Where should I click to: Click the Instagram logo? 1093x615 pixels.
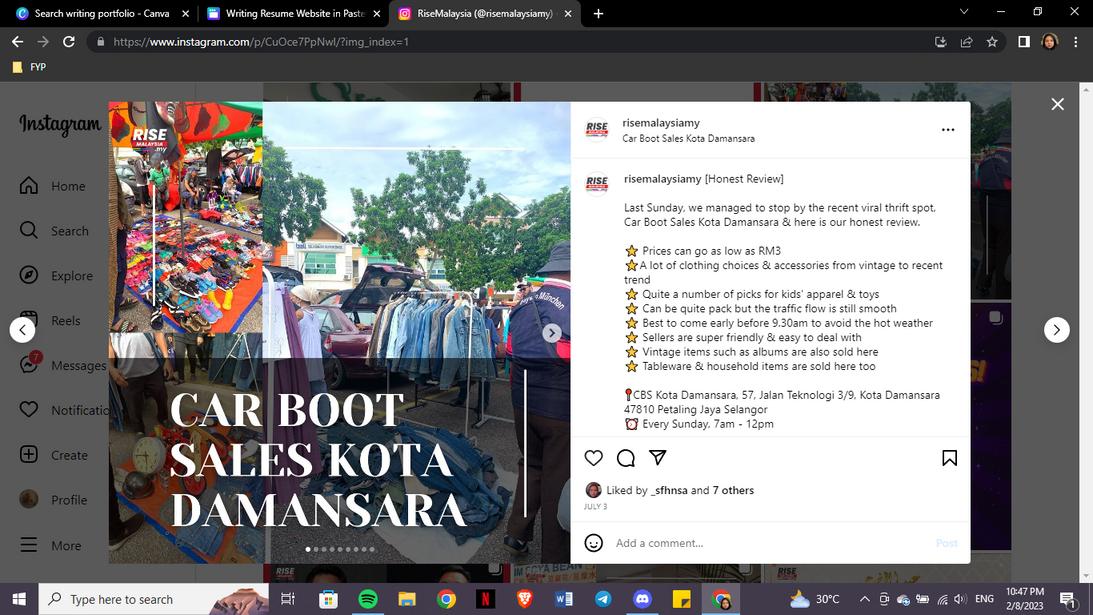(60, 124)
